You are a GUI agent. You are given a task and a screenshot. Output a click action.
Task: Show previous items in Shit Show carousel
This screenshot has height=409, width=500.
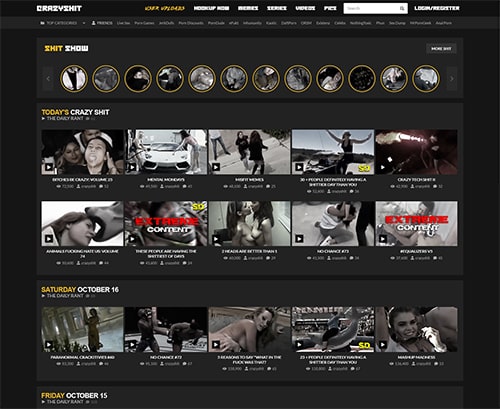point(48,79)
